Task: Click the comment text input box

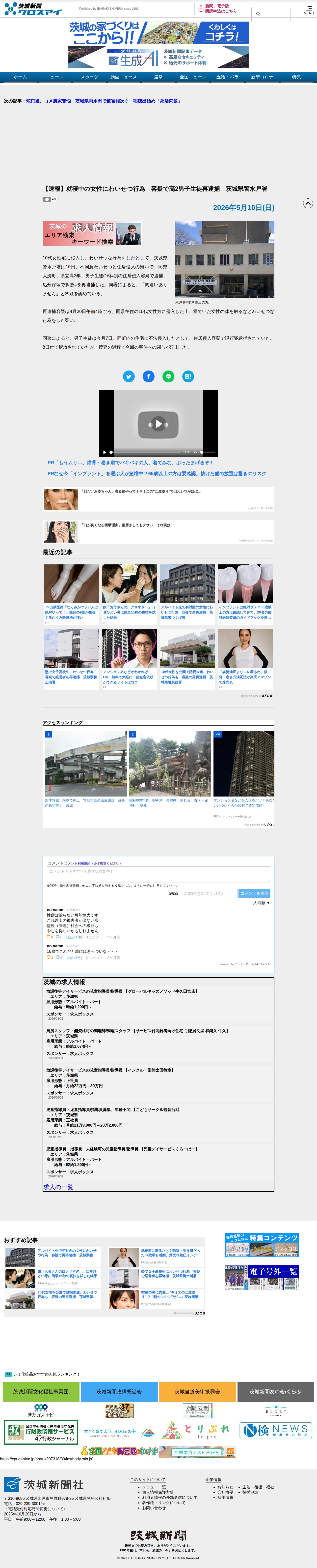Action: [158, 874]
